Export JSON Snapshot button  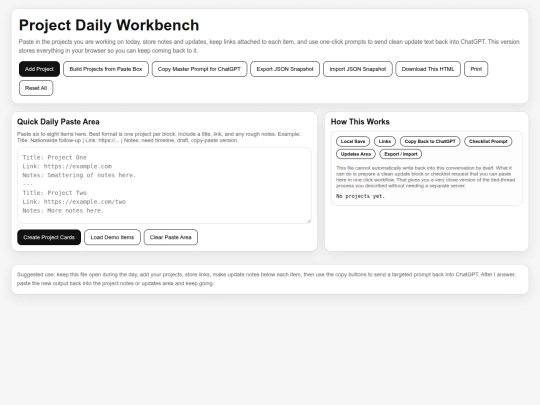(x=285, y=69)
